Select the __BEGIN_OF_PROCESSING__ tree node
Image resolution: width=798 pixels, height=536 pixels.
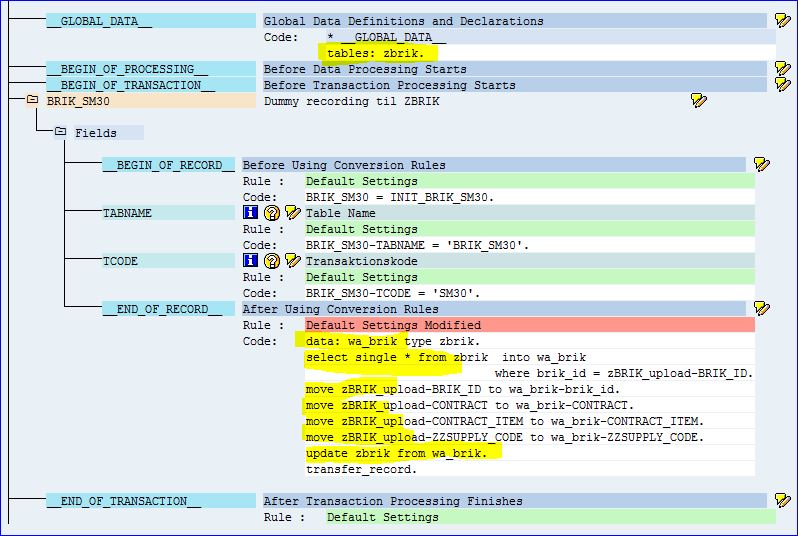tap(151, 69)
